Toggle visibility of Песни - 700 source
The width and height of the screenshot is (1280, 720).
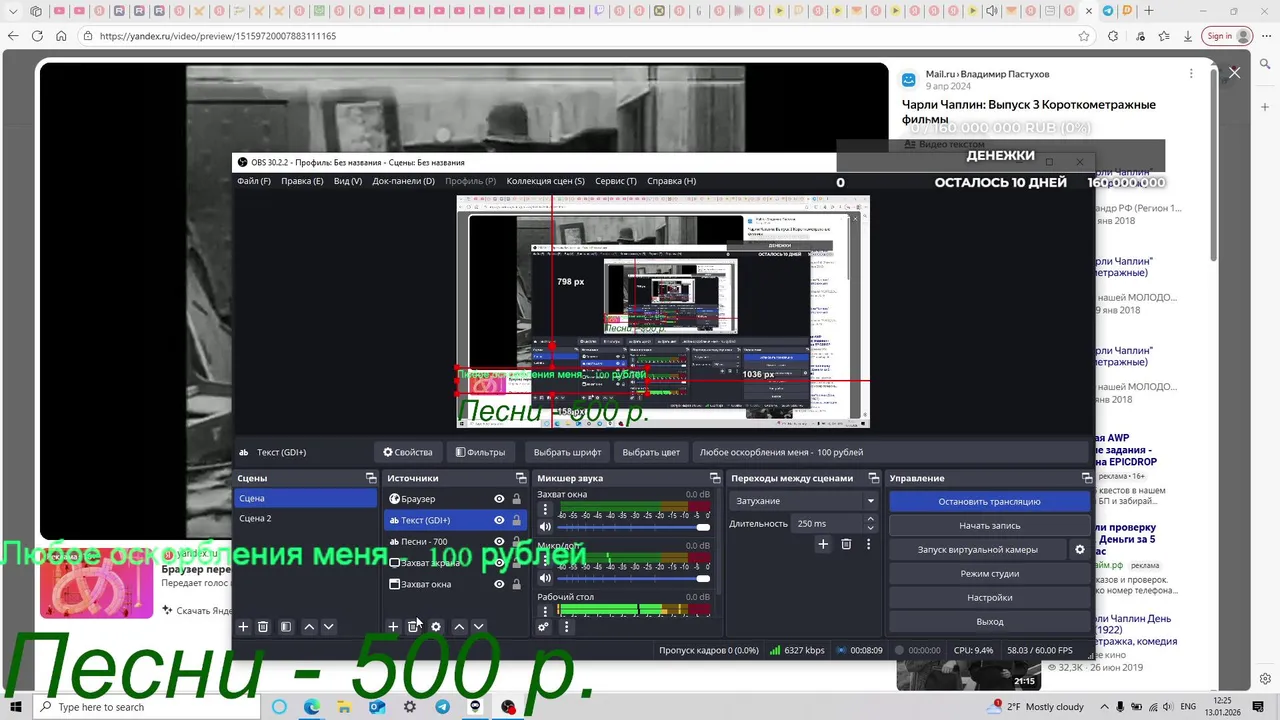pyautogui.click(x=499, y=542)
